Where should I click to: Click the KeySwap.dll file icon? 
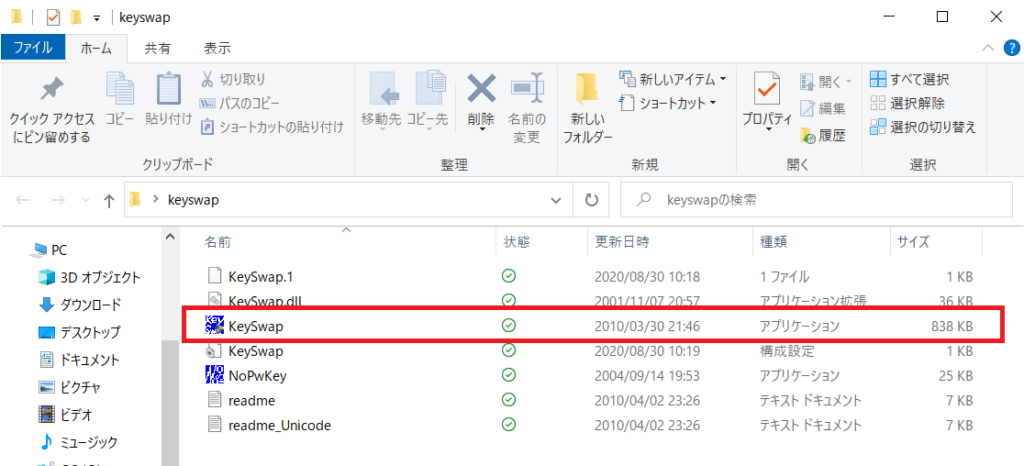pyautogui.click(x=214, y=300)
